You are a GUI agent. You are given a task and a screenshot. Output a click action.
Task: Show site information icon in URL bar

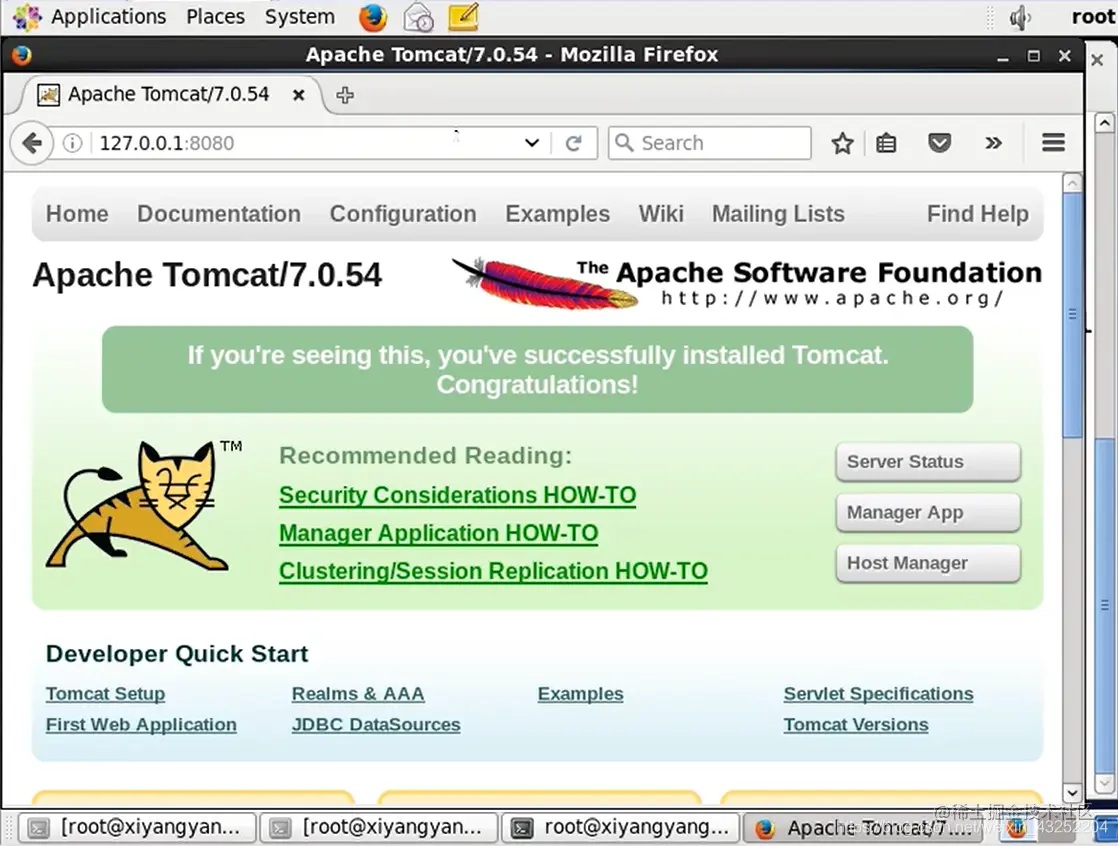point(72,143)
